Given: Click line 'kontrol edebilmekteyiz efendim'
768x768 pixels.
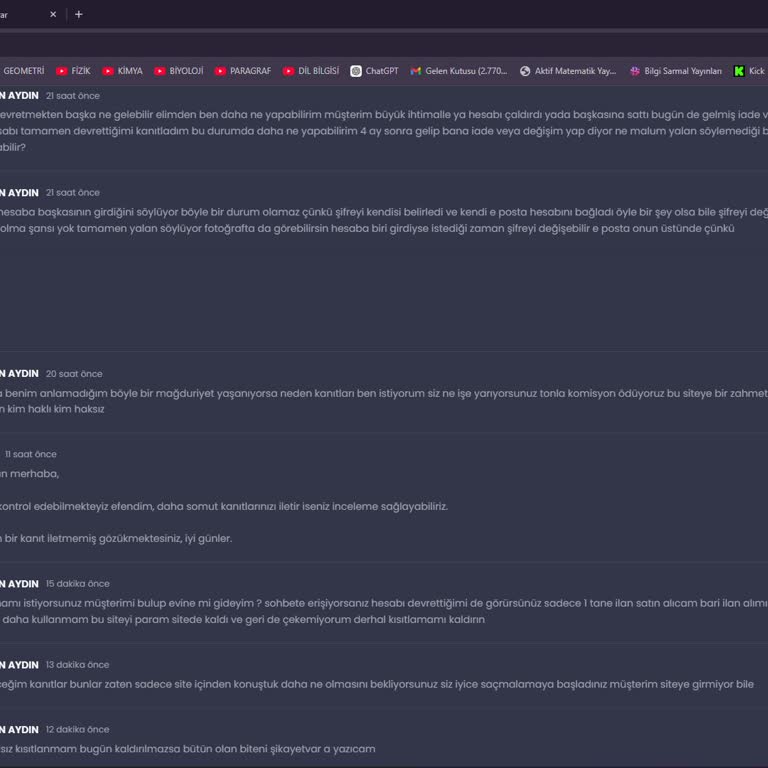Looking at the screenshot, I should tap(224, 506).
